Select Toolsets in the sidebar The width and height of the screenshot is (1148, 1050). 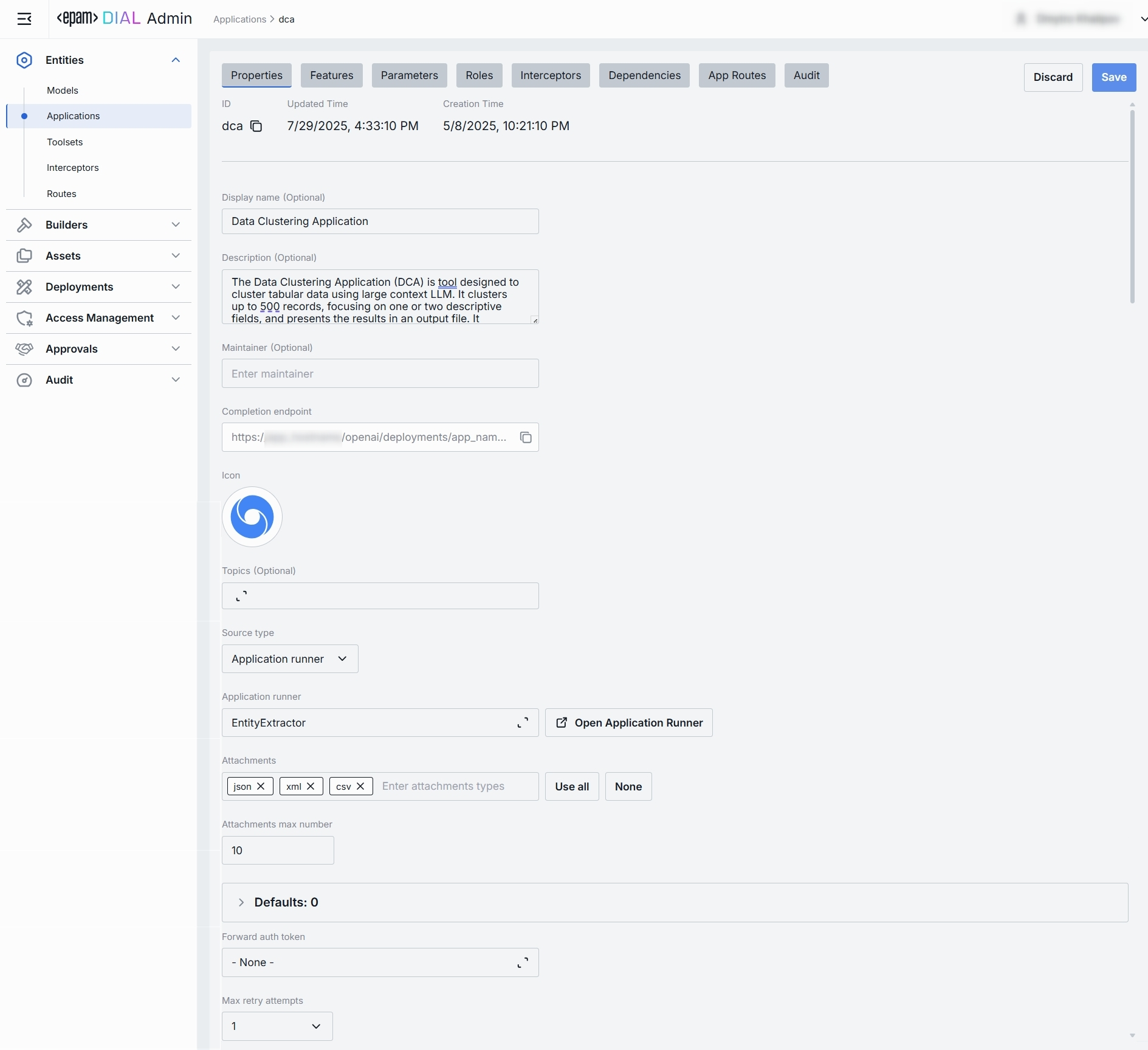[65, 142]
